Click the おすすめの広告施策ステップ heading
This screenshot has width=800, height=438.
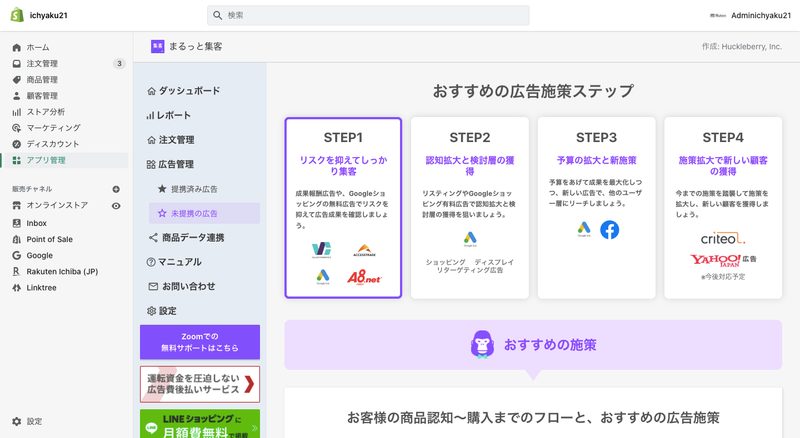tap(533, 91)
